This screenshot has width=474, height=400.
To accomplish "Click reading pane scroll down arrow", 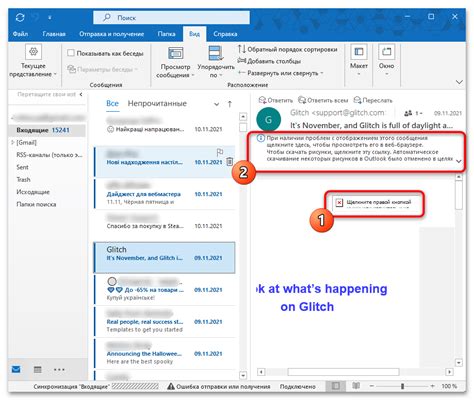I will 459,362.
